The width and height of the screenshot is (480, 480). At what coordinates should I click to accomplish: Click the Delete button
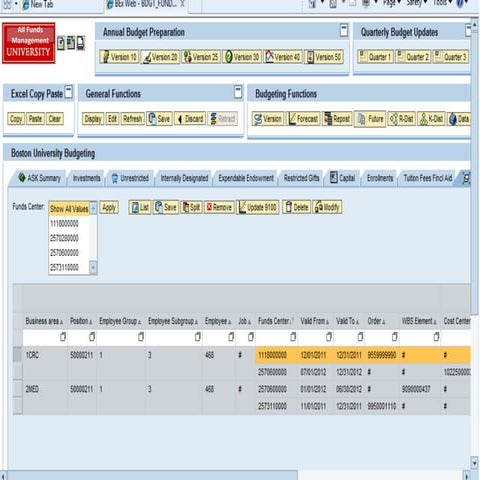pos(296,207)
